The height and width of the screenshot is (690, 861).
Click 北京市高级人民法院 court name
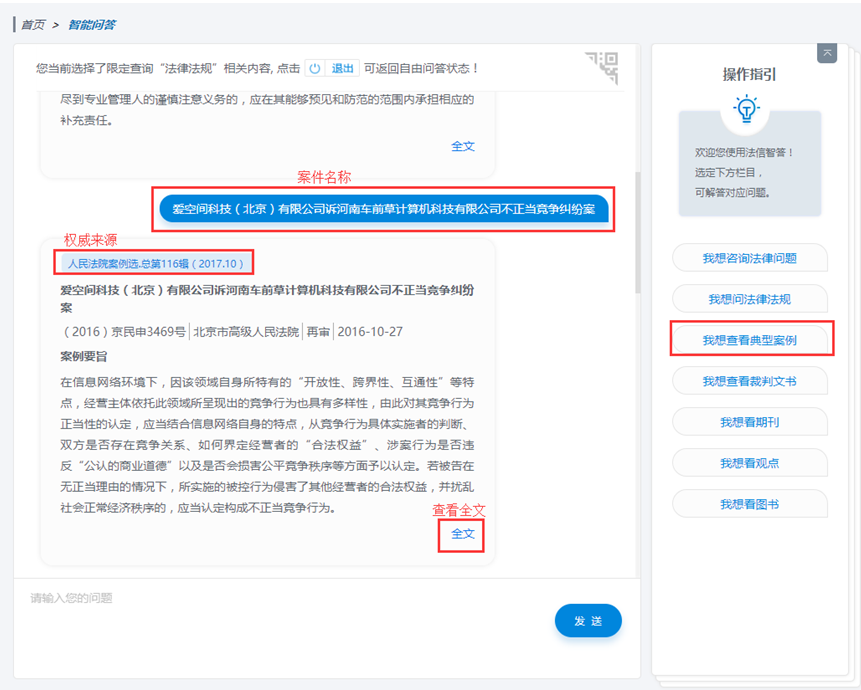(x=246, y=332)
